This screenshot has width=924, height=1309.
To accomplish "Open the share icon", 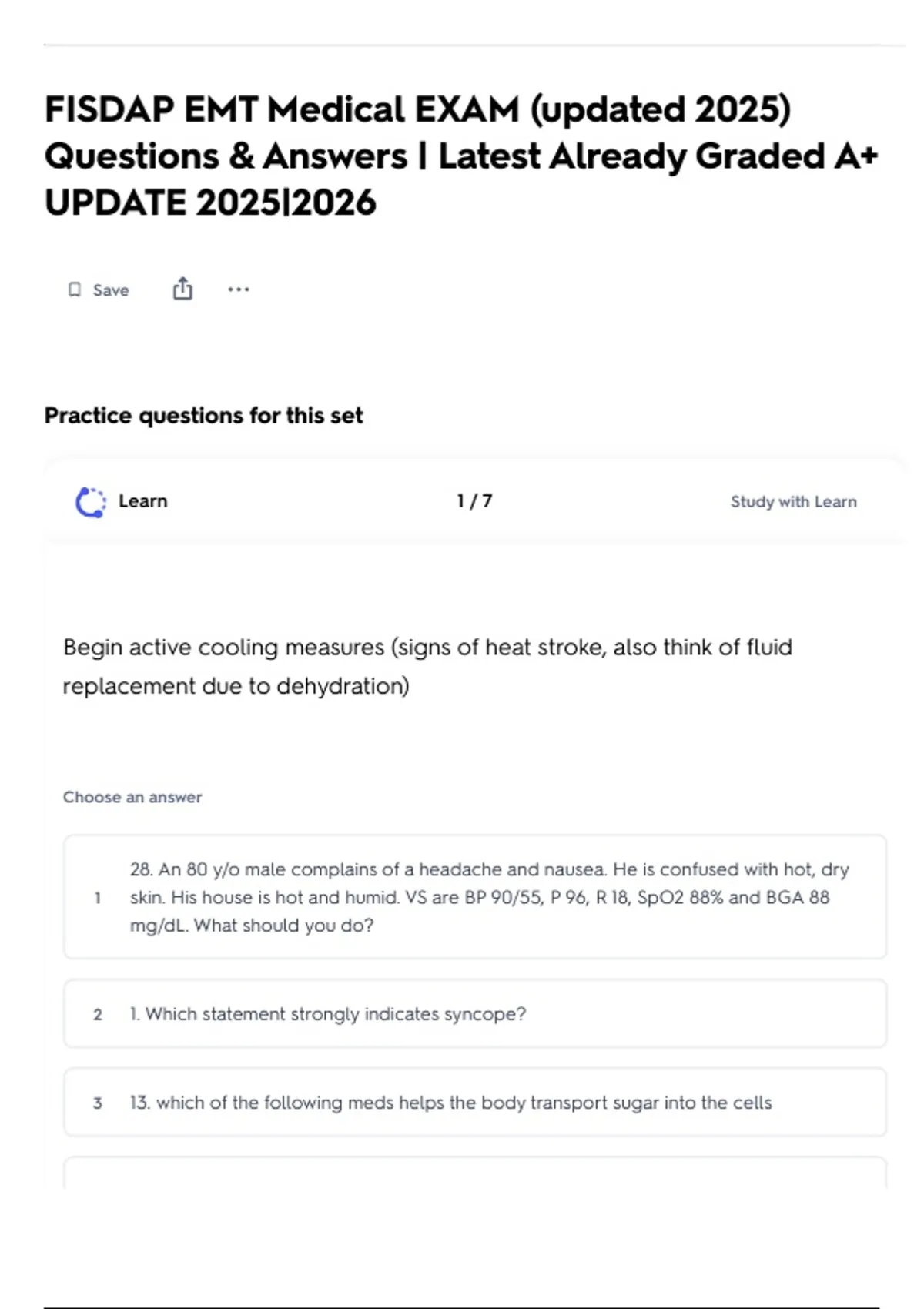I will pos(182,289).
